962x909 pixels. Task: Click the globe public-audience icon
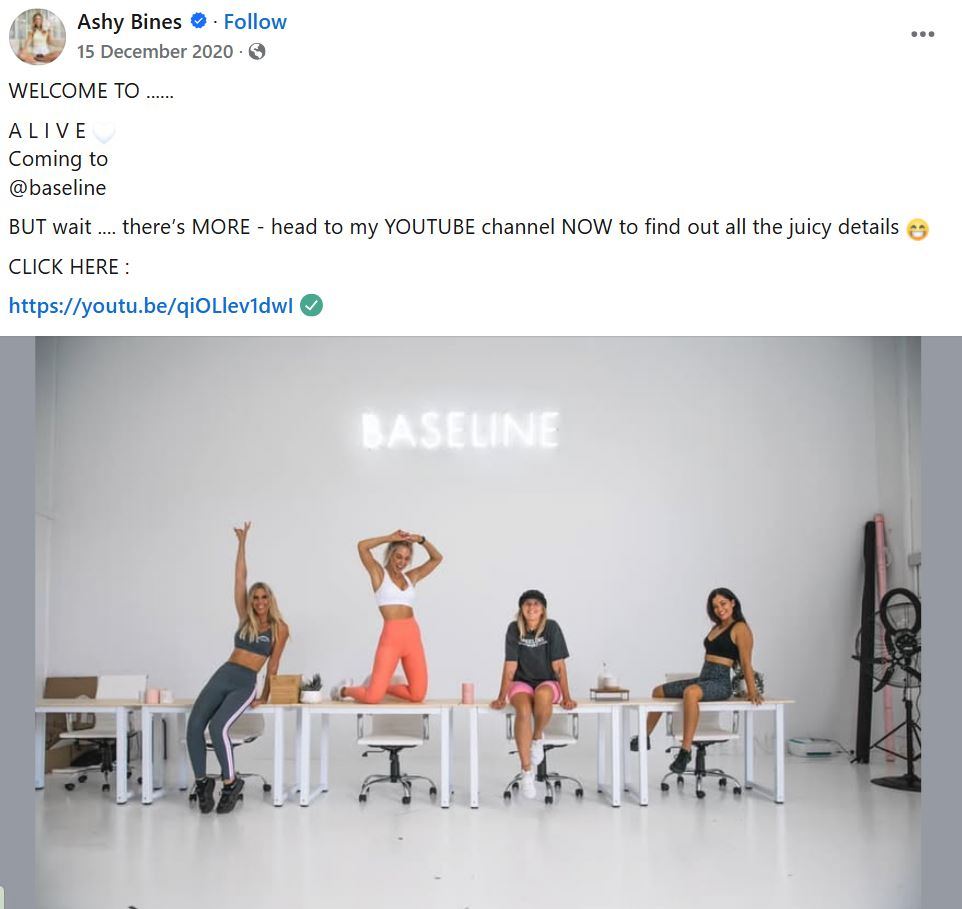257,52
